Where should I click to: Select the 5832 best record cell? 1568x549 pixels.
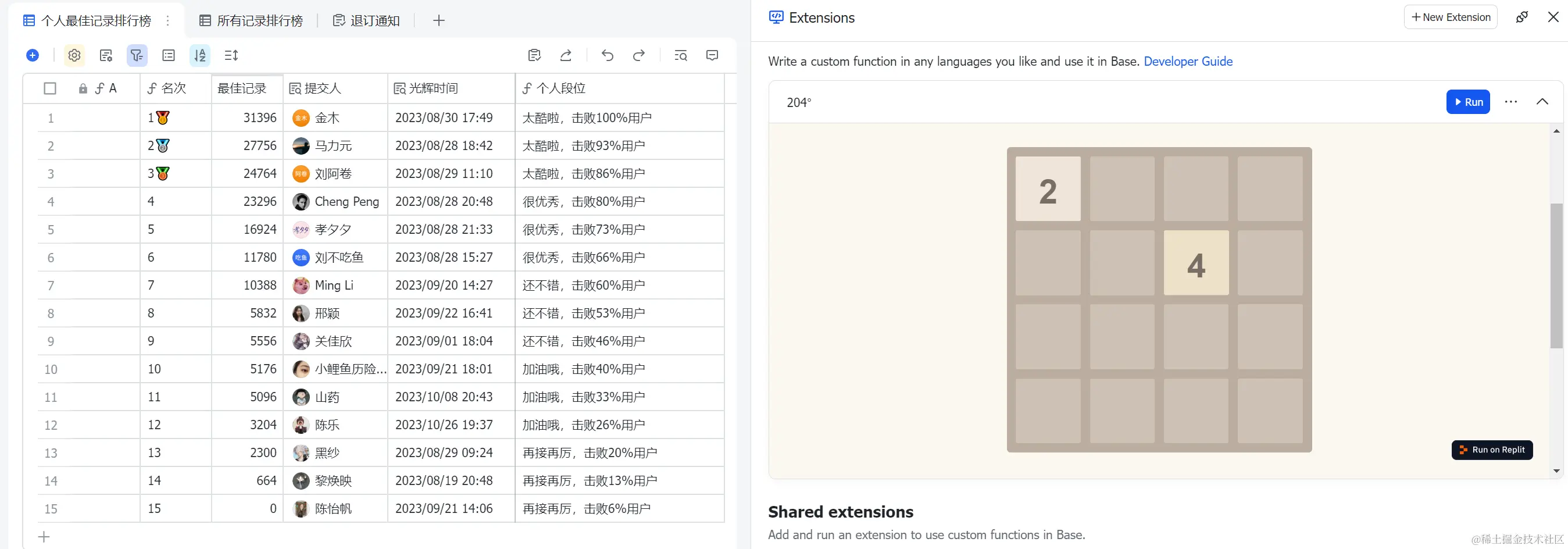tap(247, 313)
